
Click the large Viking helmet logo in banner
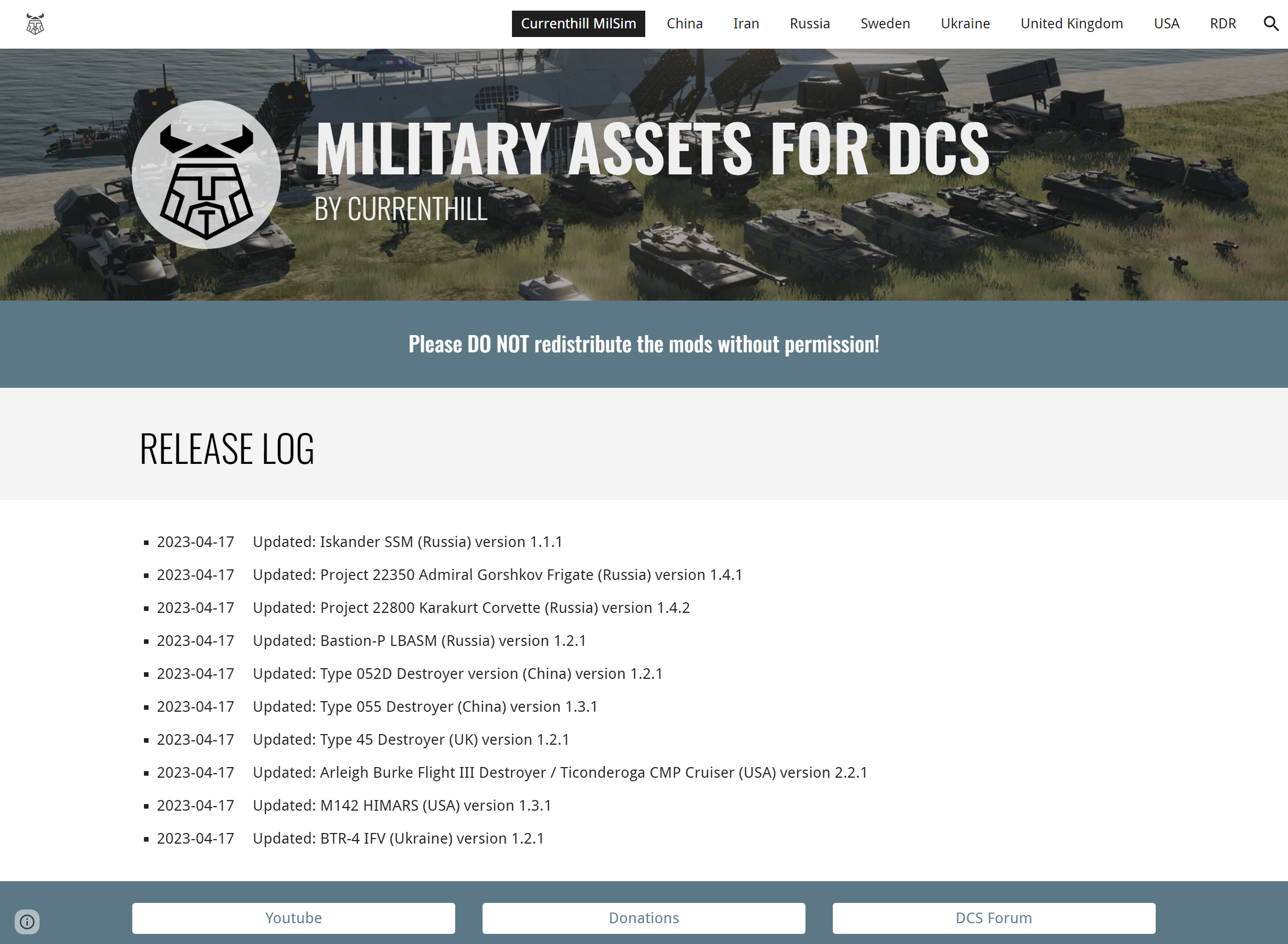pos(206,175)
